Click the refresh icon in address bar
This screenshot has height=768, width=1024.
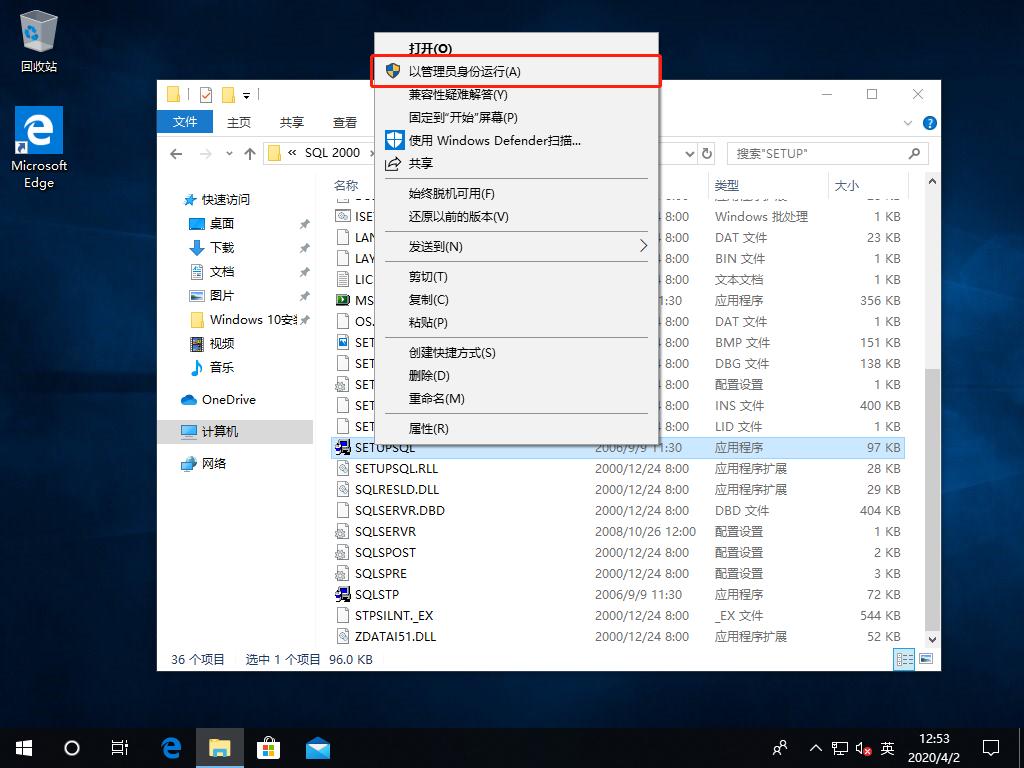(x=707, y=153)
